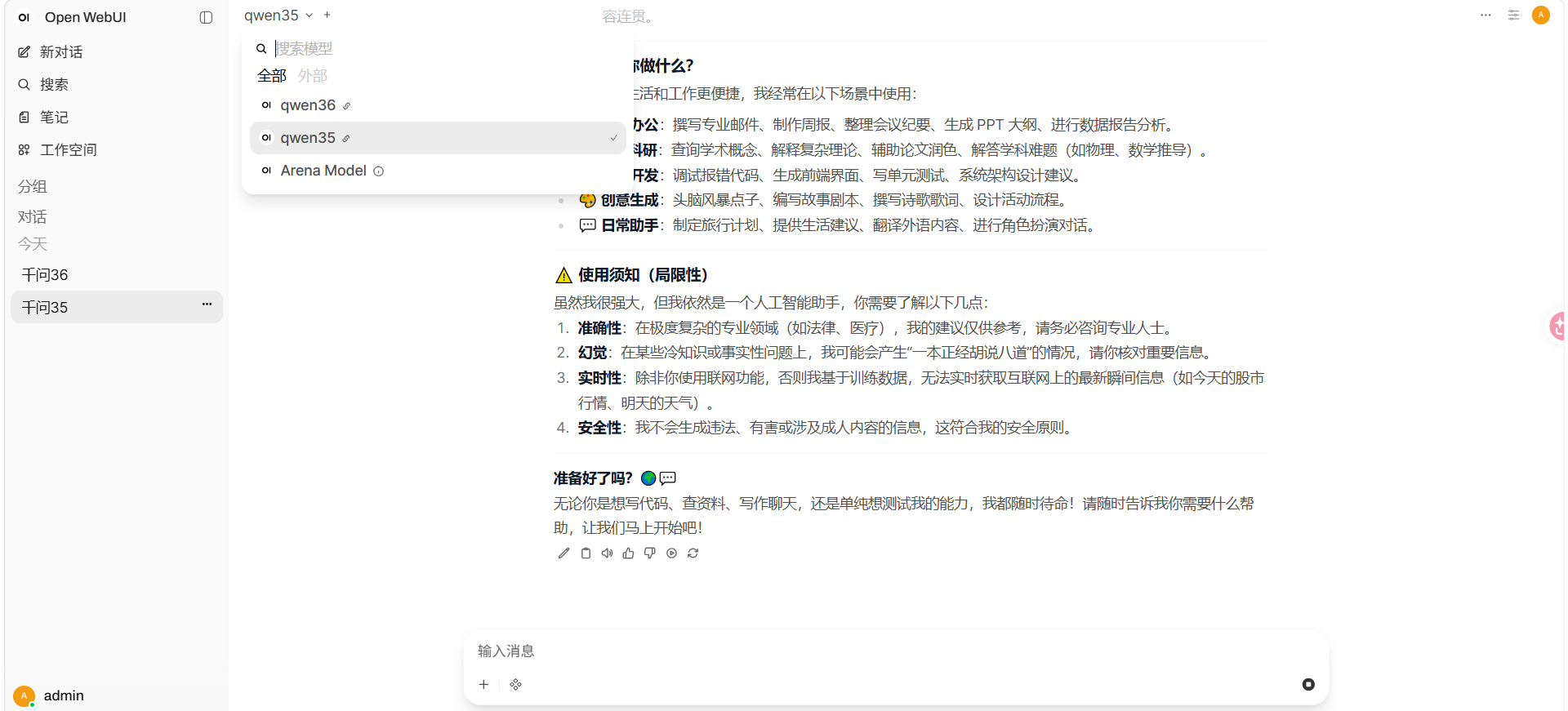Edit the response with the pencil icon
Image resolution: width=1568 pixels, height=711 pixels.
click(563, 553)
